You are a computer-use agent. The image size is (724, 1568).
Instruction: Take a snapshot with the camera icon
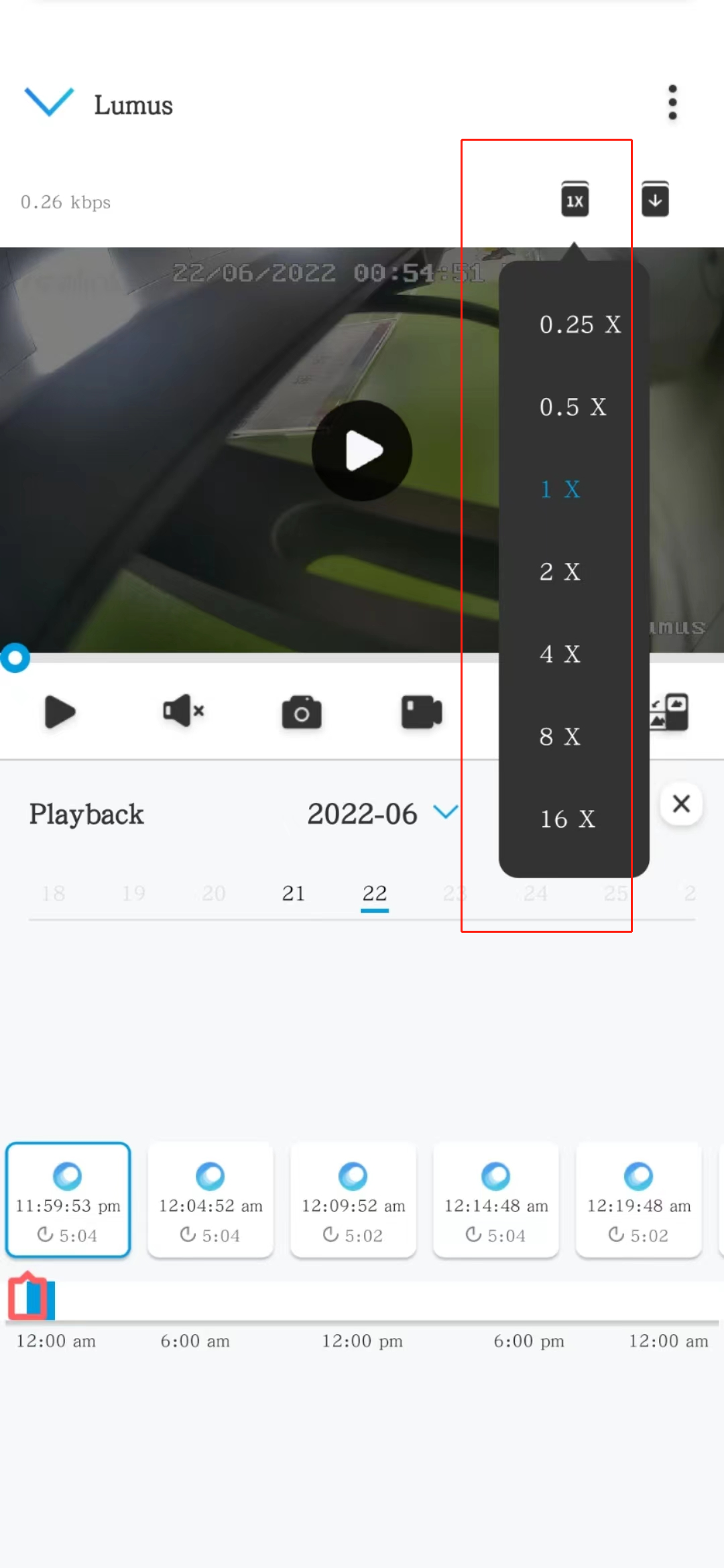point(302,712)
